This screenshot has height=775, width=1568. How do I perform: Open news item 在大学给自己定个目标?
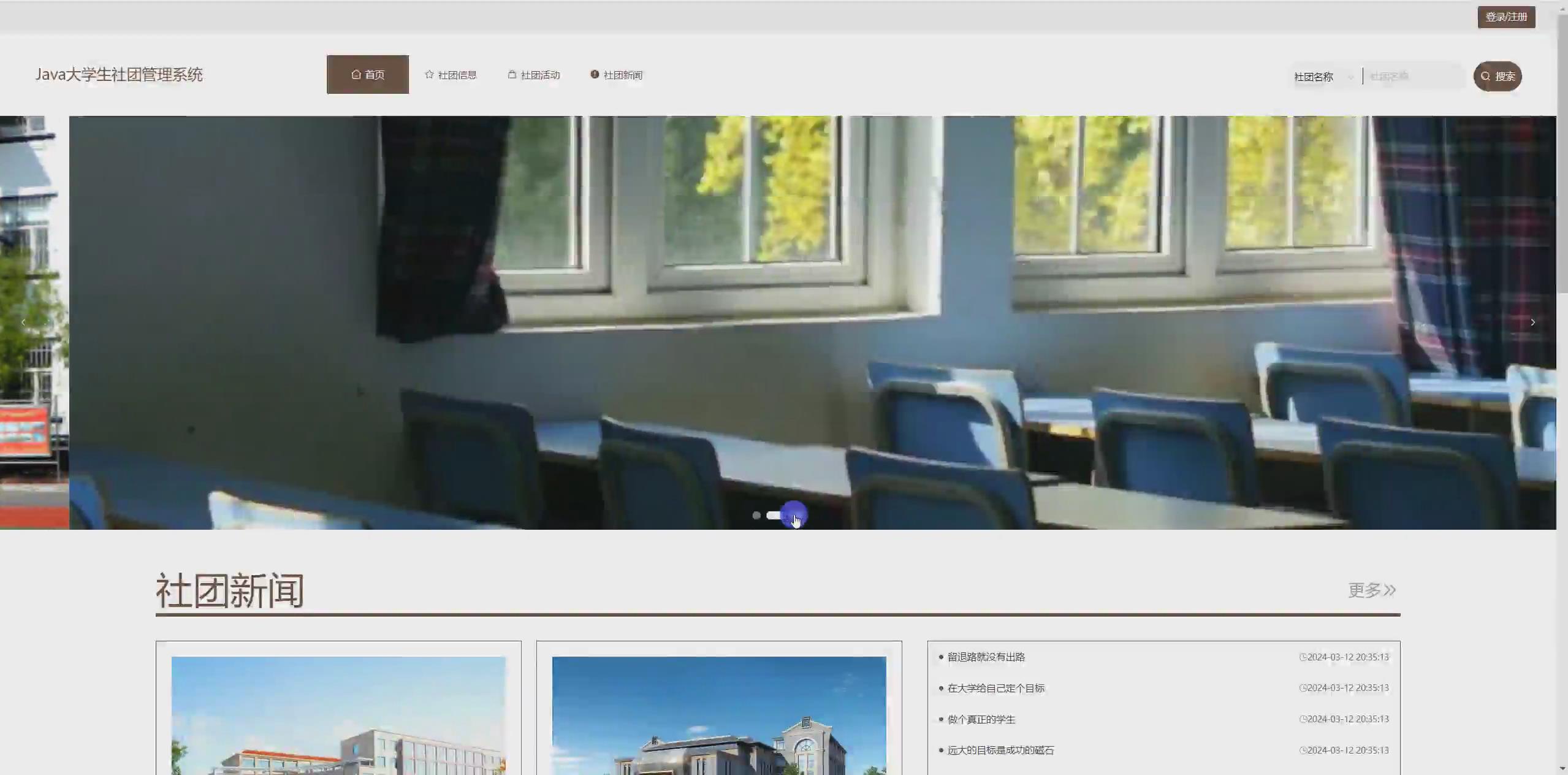(995, 689)
